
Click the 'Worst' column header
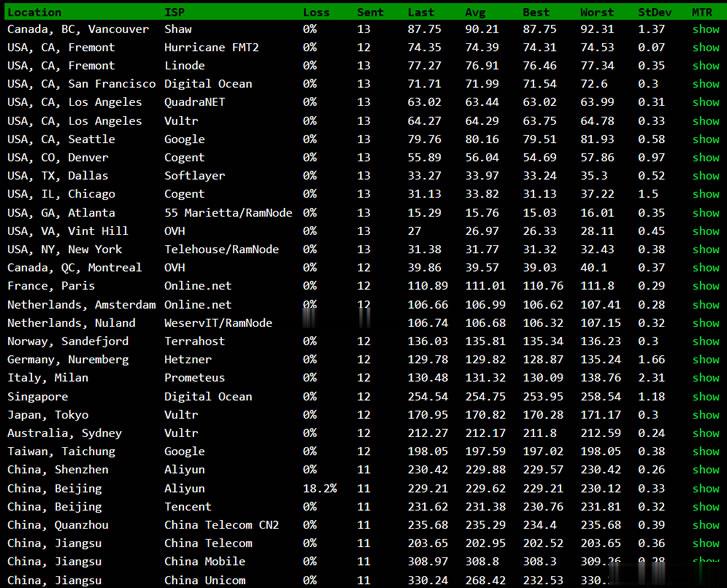click(x=597, y=12)
